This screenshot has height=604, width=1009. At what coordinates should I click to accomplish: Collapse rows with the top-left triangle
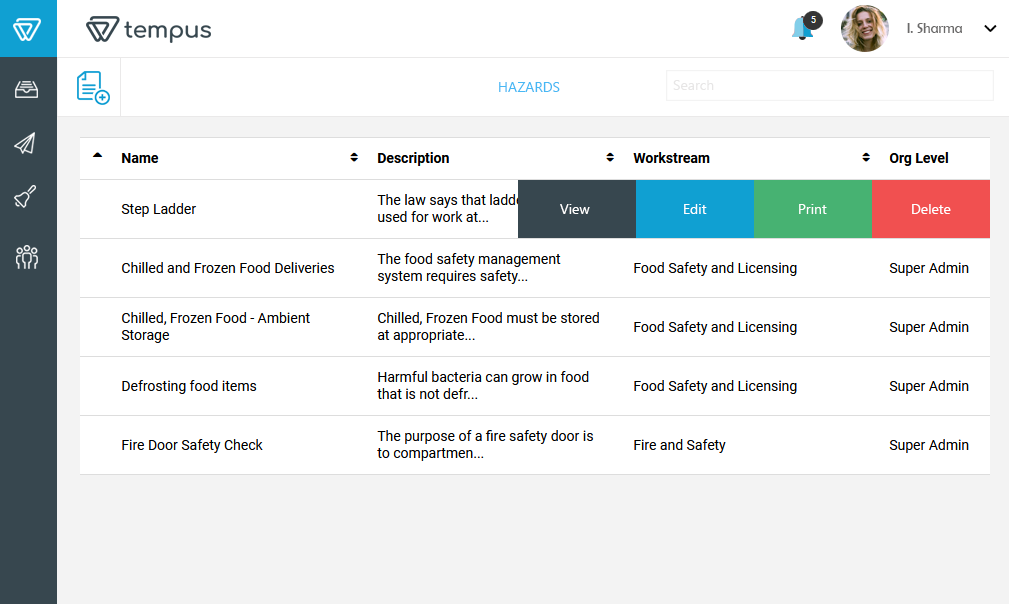[97, 155]
